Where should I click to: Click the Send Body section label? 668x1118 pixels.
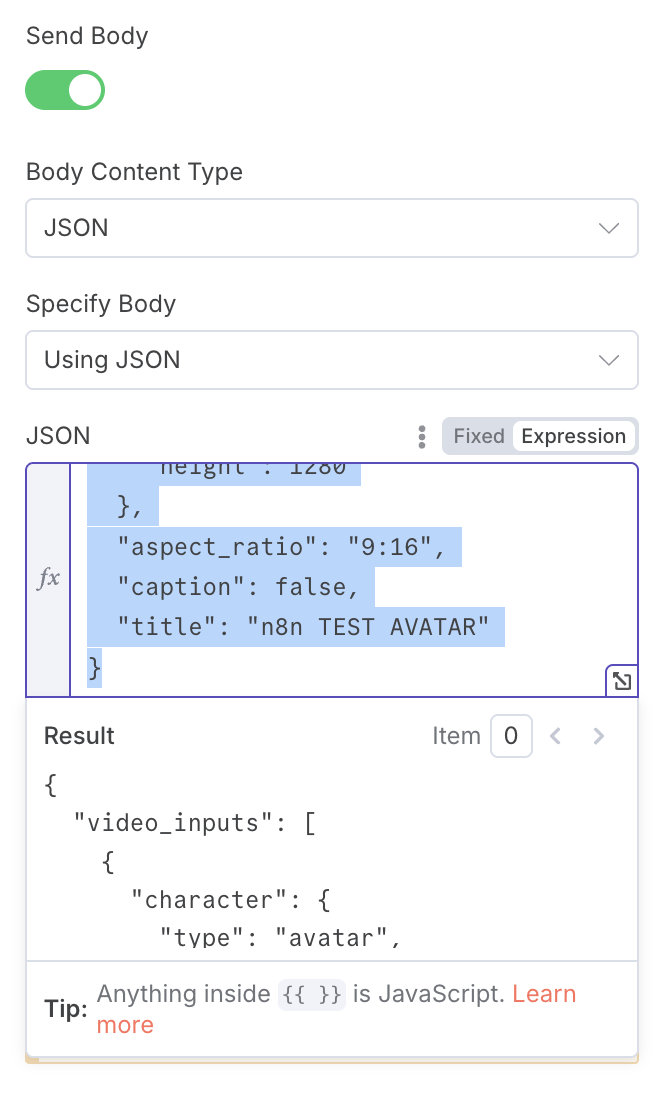(x=86, y=36)
